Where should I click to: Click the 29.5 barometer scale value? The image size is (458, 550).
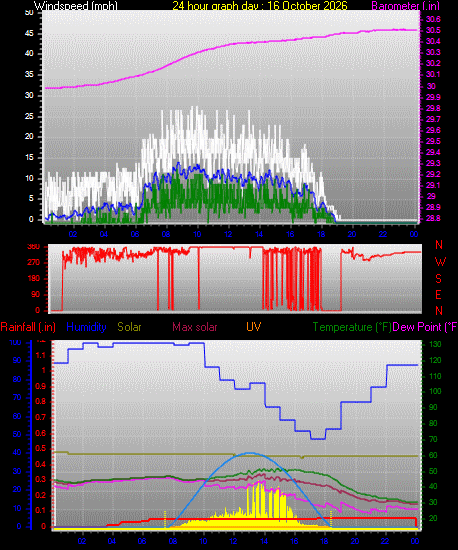433,141
